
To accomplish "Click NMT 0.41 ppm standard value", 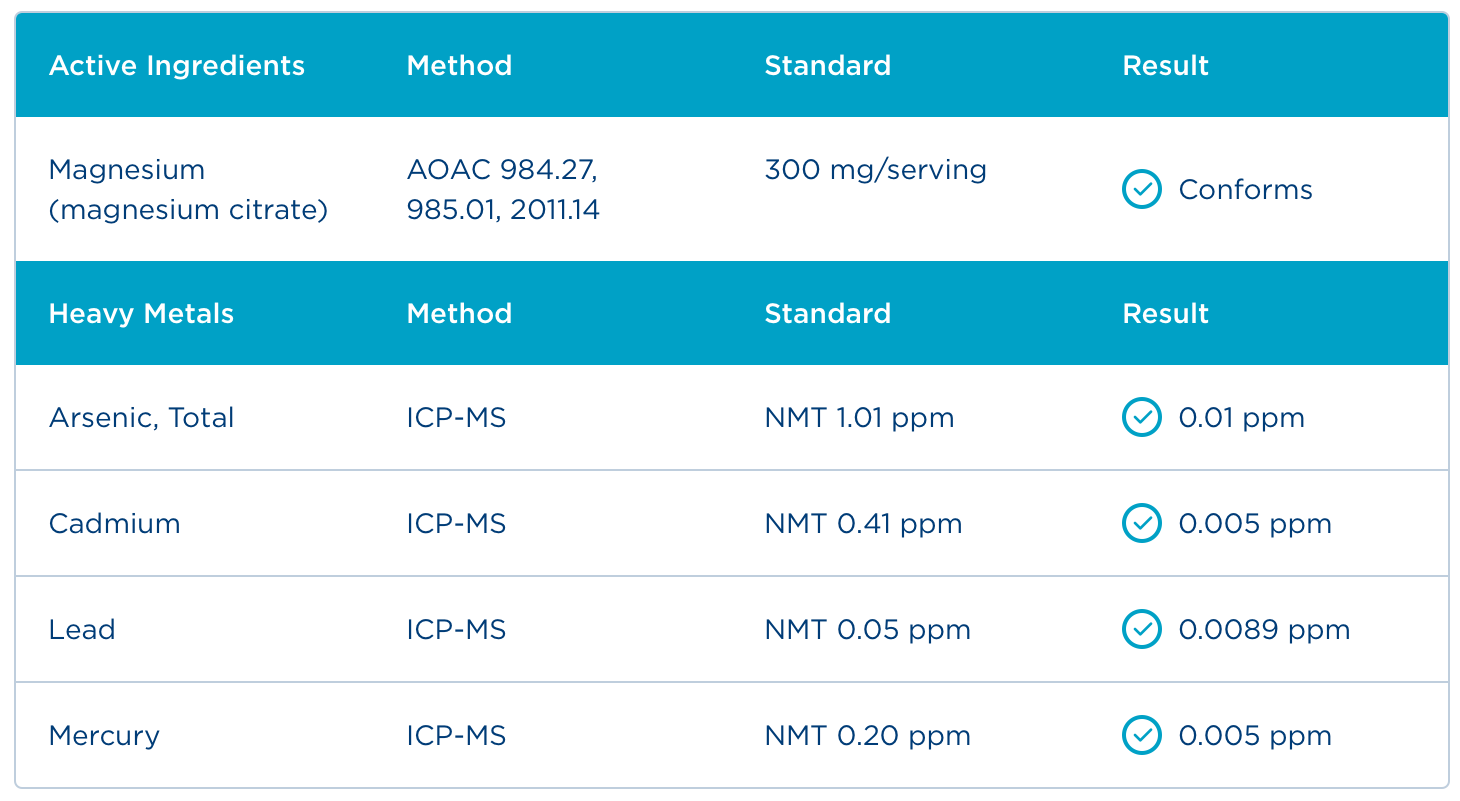I will (863, 523).
